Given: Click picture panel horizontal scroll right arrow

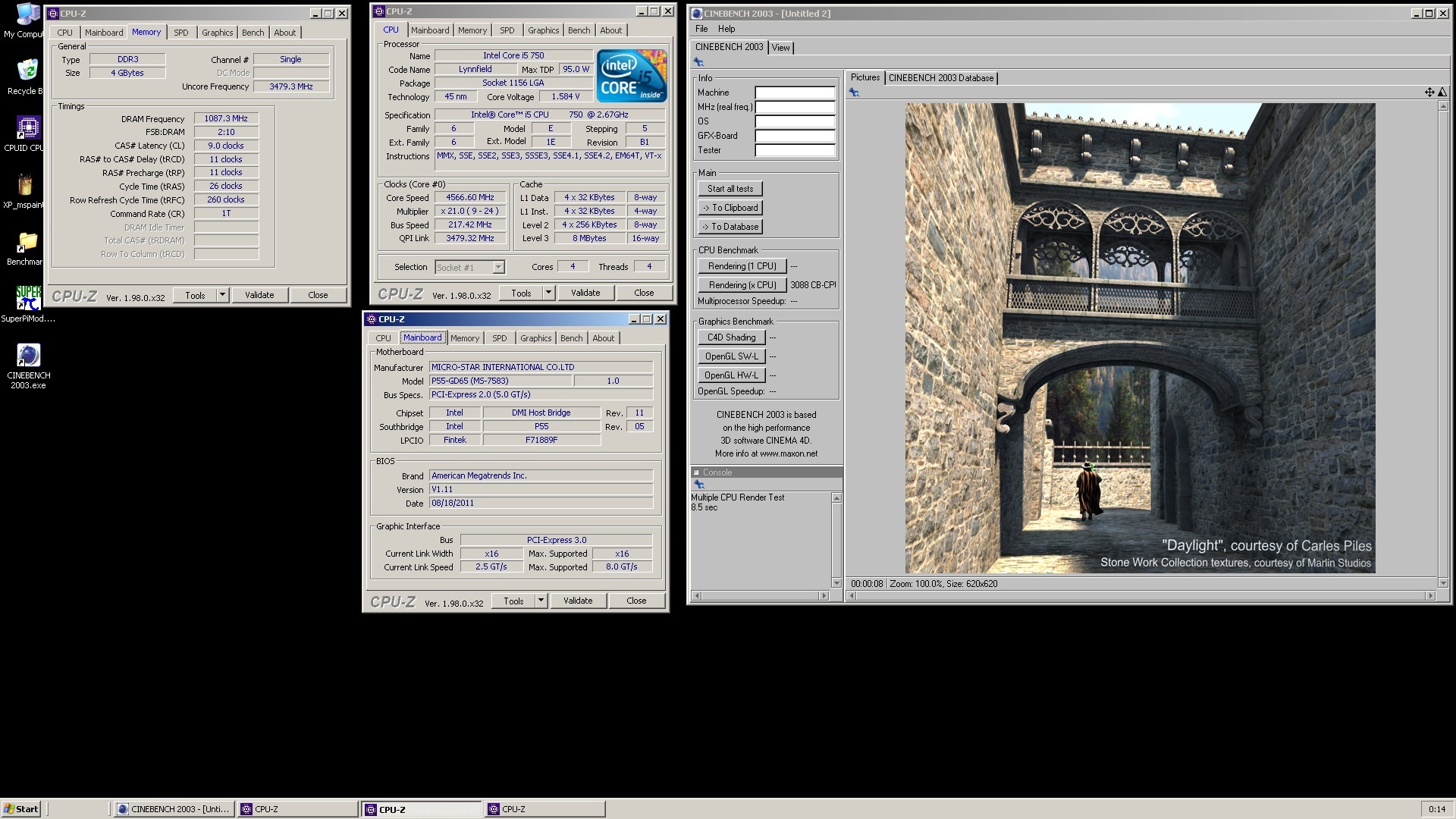Looking at the screenshot, I should pos(1430,596).
